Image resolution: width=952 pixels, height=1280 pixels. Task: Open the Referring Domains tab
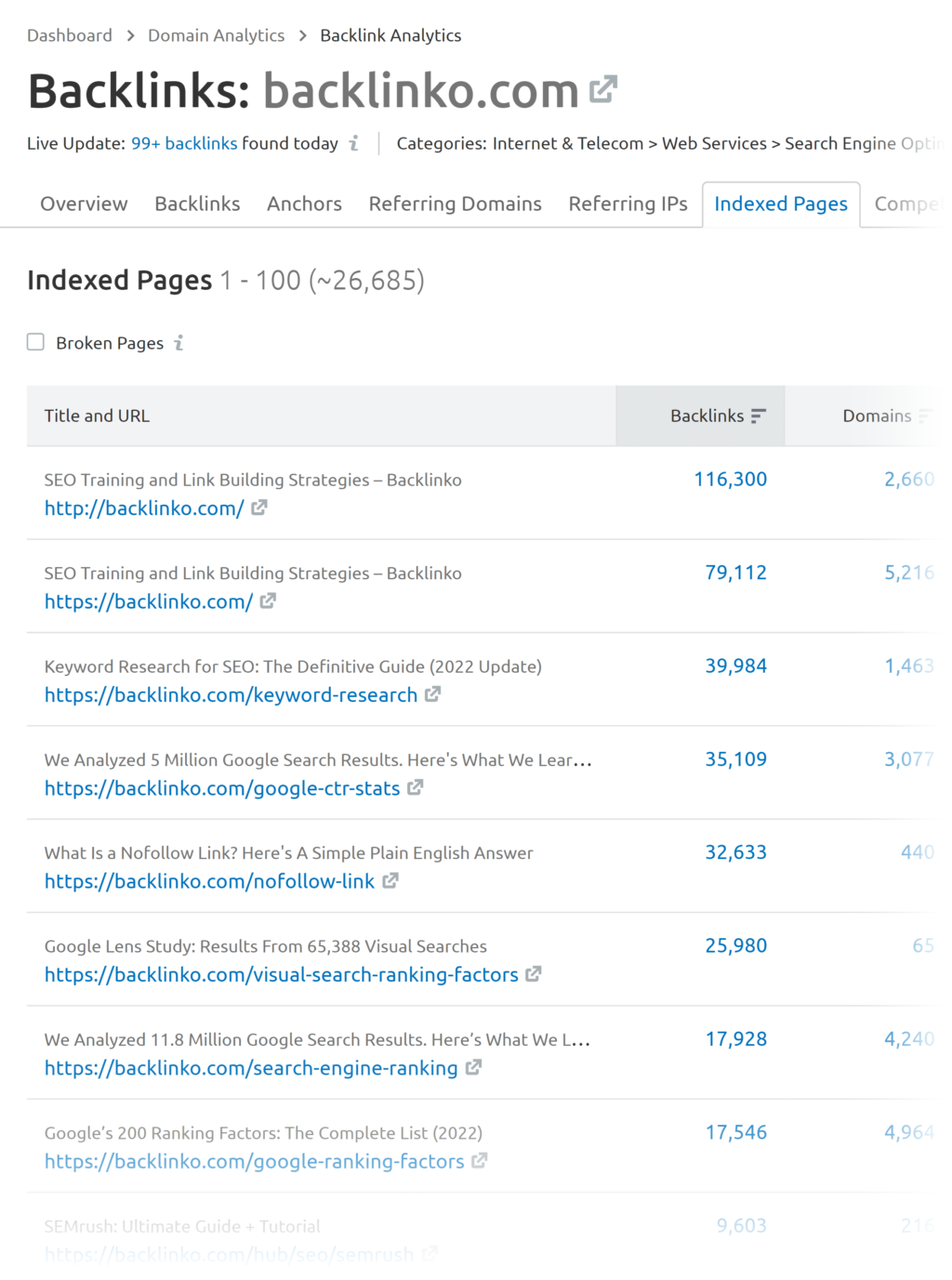click(x=455, y=204)
